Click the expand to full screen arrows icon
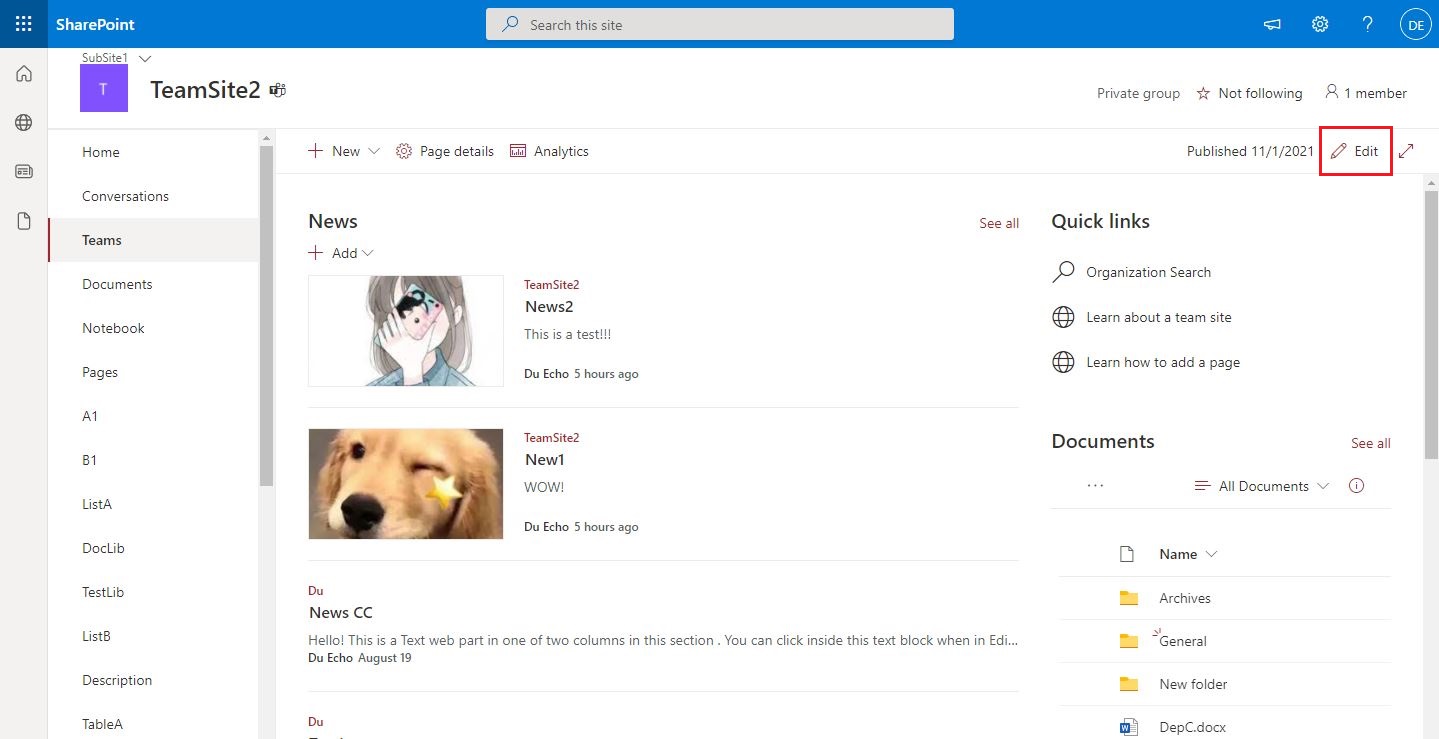Viewport: 1439px width, 739px height. (x=1406, y=151)
